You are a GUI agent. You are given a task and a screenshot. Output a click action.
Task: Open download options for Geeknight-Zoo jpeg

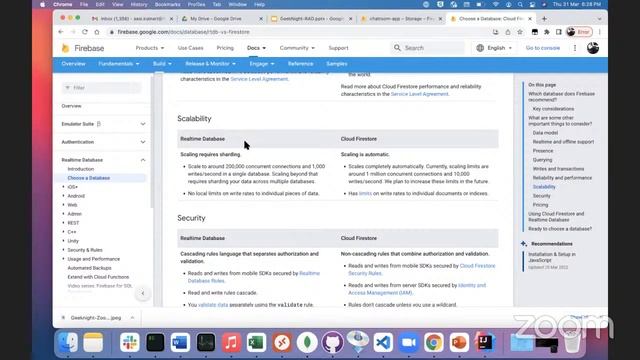click(132, 318)
